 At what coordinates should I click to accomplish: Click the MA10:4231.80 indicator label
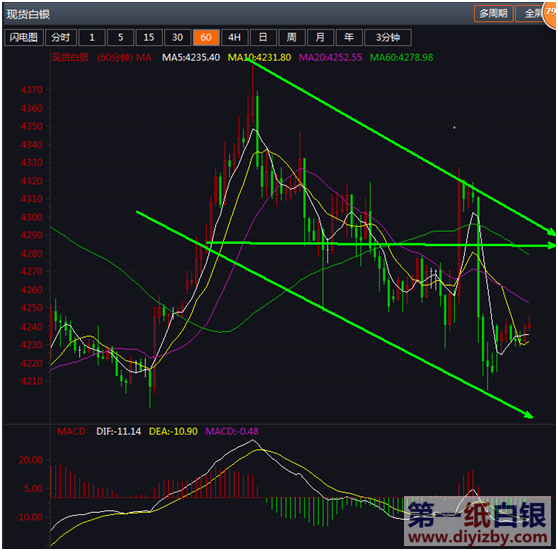259,57
